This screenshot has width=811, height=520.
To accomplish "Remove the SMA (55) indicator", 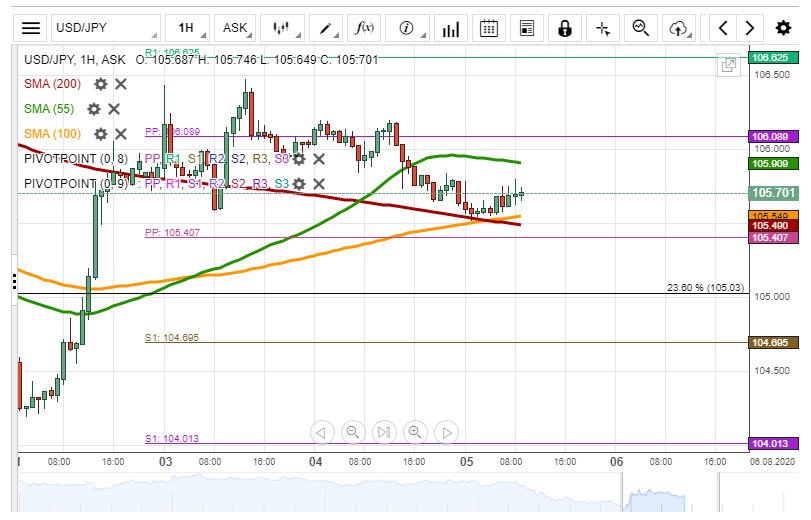I will (114, 109).
